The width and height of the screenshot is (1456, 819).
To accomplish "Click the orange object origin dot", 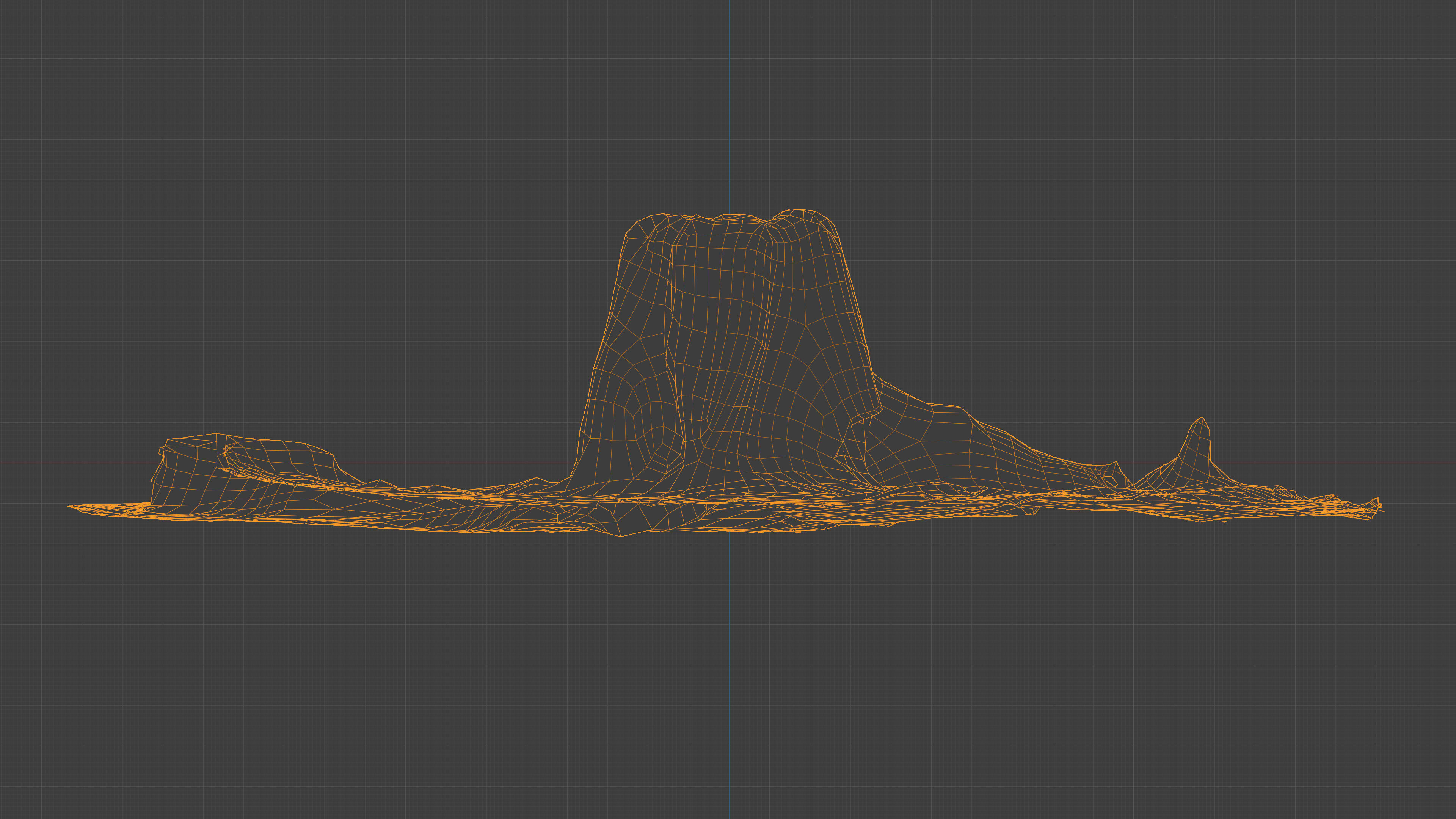I will pos(728,463).
